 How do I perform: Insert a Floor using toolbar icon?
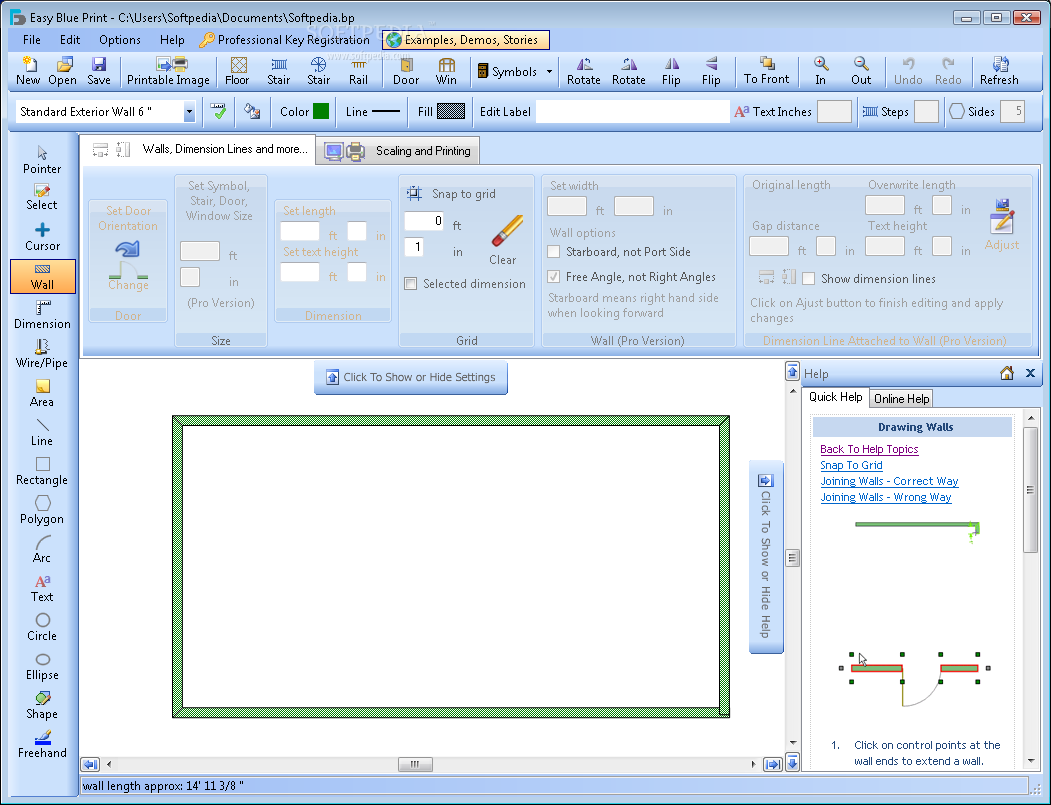pos(238,71)
